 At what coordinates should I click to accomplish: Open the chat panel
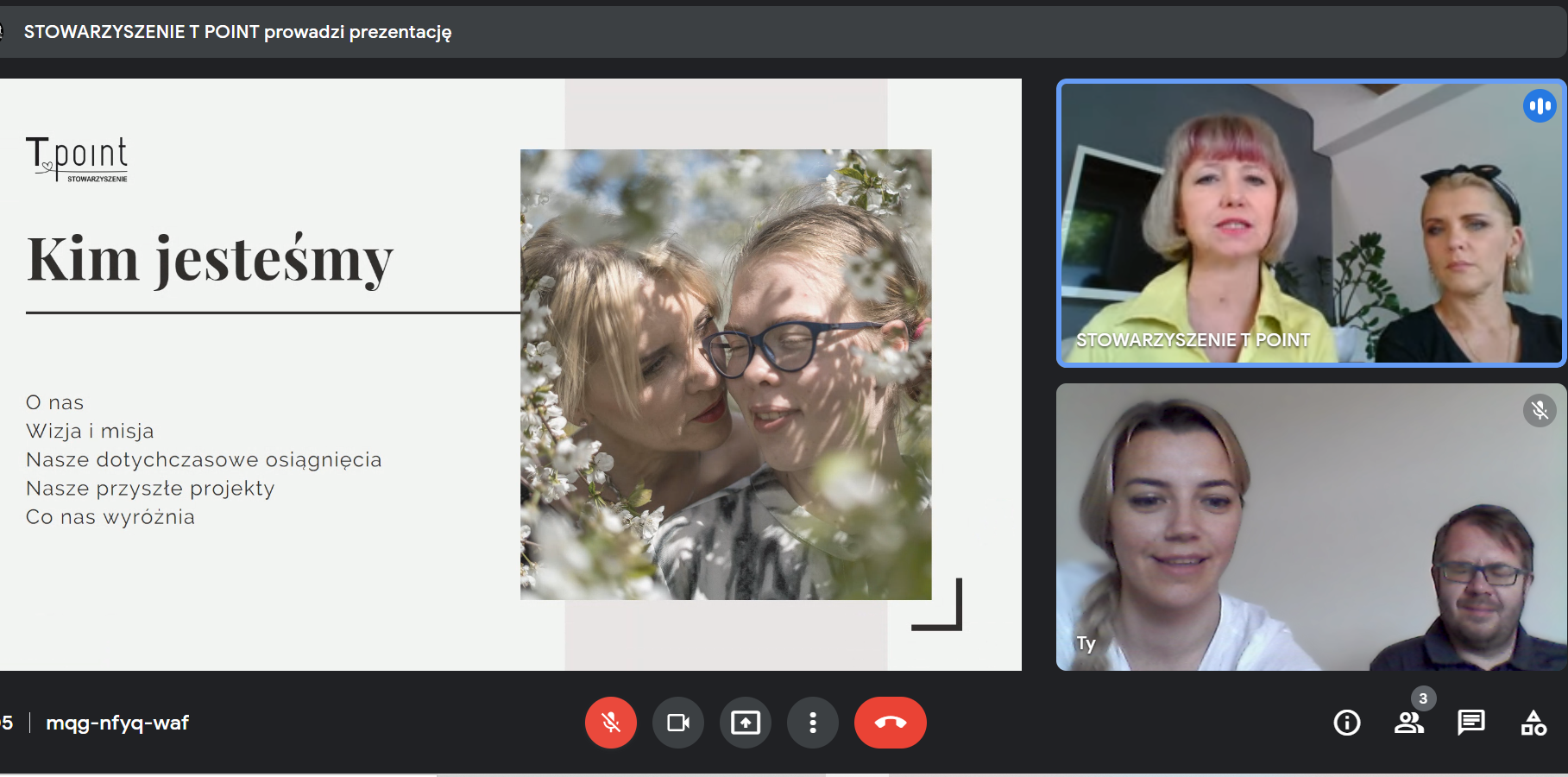click(1470, 723)
